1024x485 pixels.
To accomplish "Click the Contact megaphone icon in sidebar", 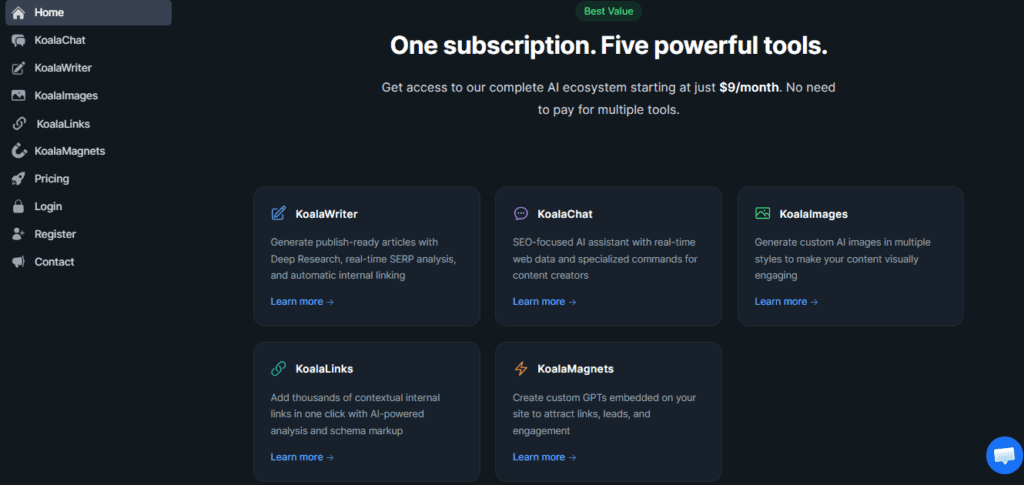I will pyautogui.click(x=18, y=262).
